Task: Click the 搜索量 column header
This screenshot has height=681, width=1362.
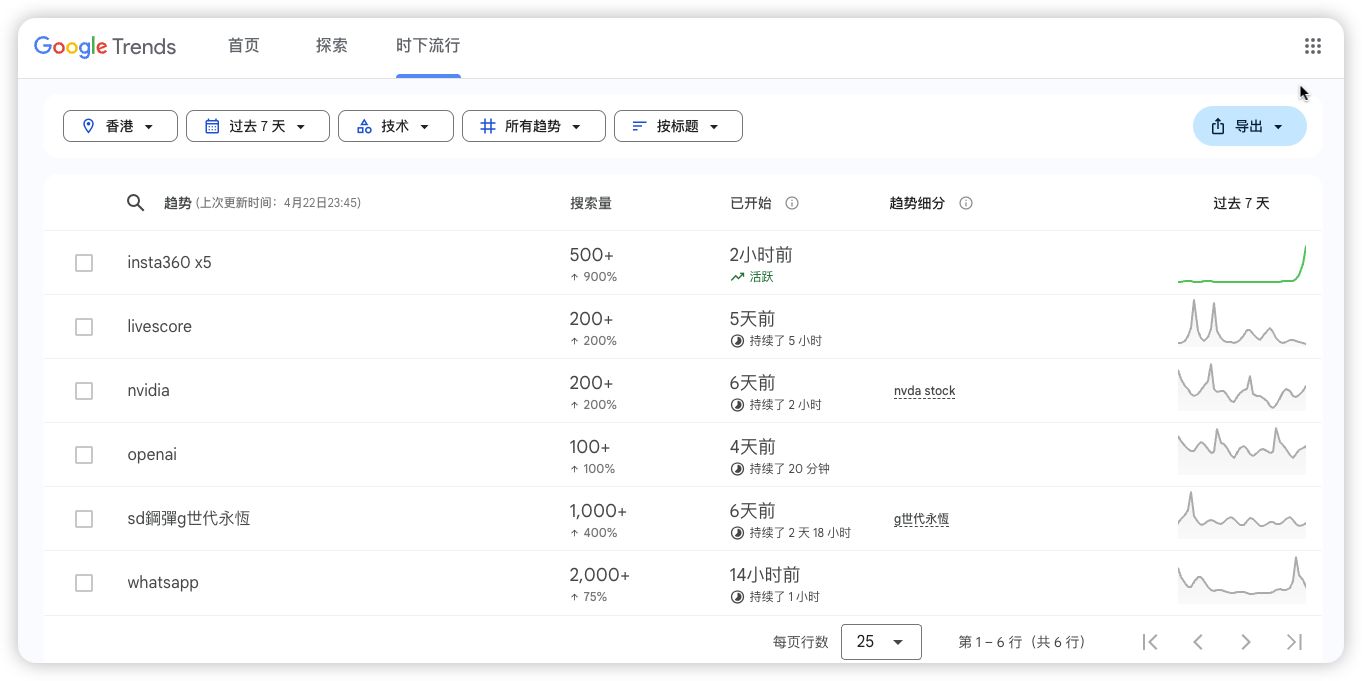Action: [591, 203]
